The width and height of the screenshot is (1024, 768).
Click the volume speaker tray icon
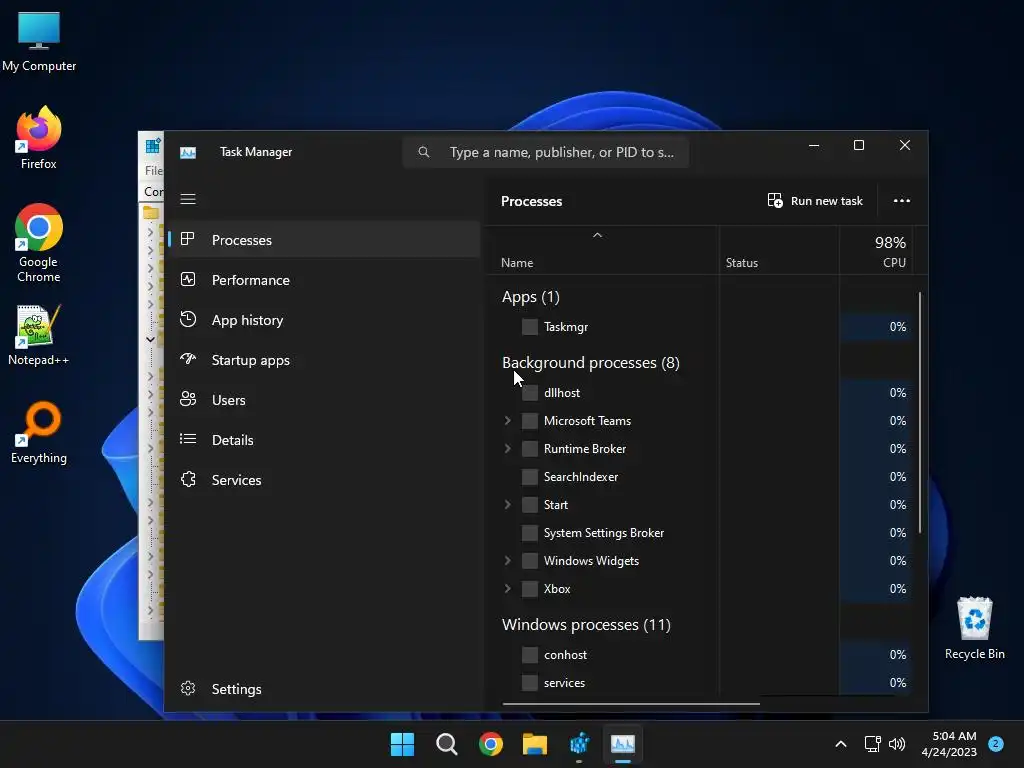(x=897, y=744)
